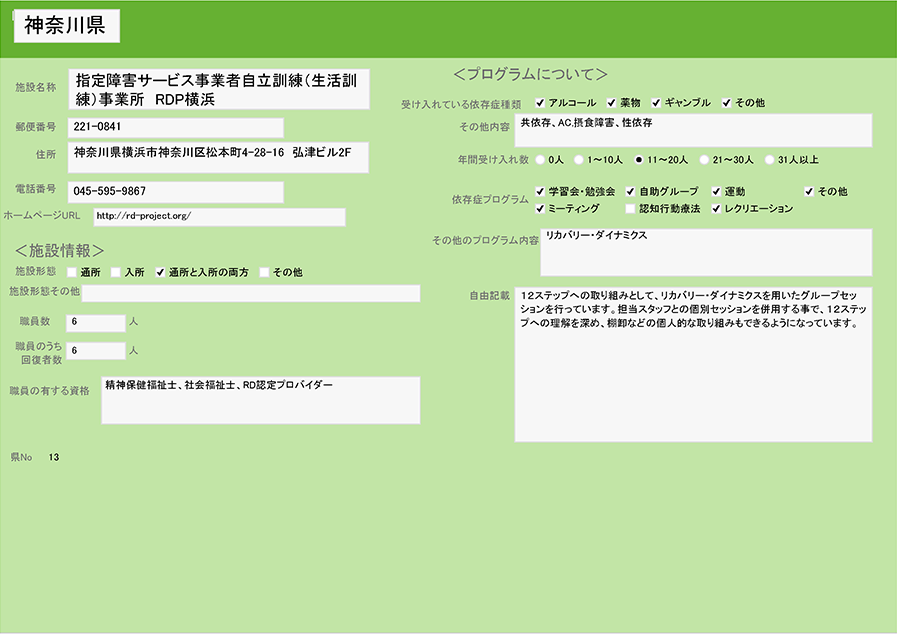Image resolution: width=897 pixels, height=634 pixels.
Task: Toggle the アルコール checkbox
Action: [541, 103]
